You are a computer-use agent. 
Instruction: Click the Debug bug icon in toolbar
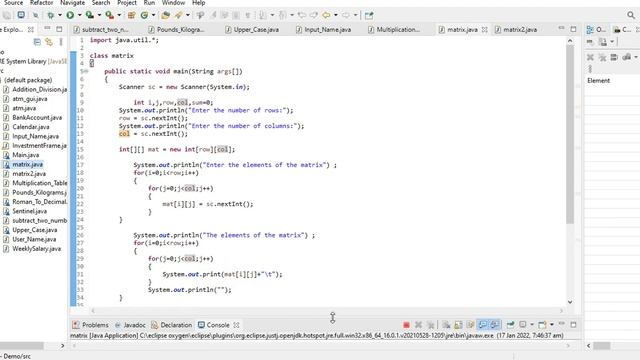51,16
